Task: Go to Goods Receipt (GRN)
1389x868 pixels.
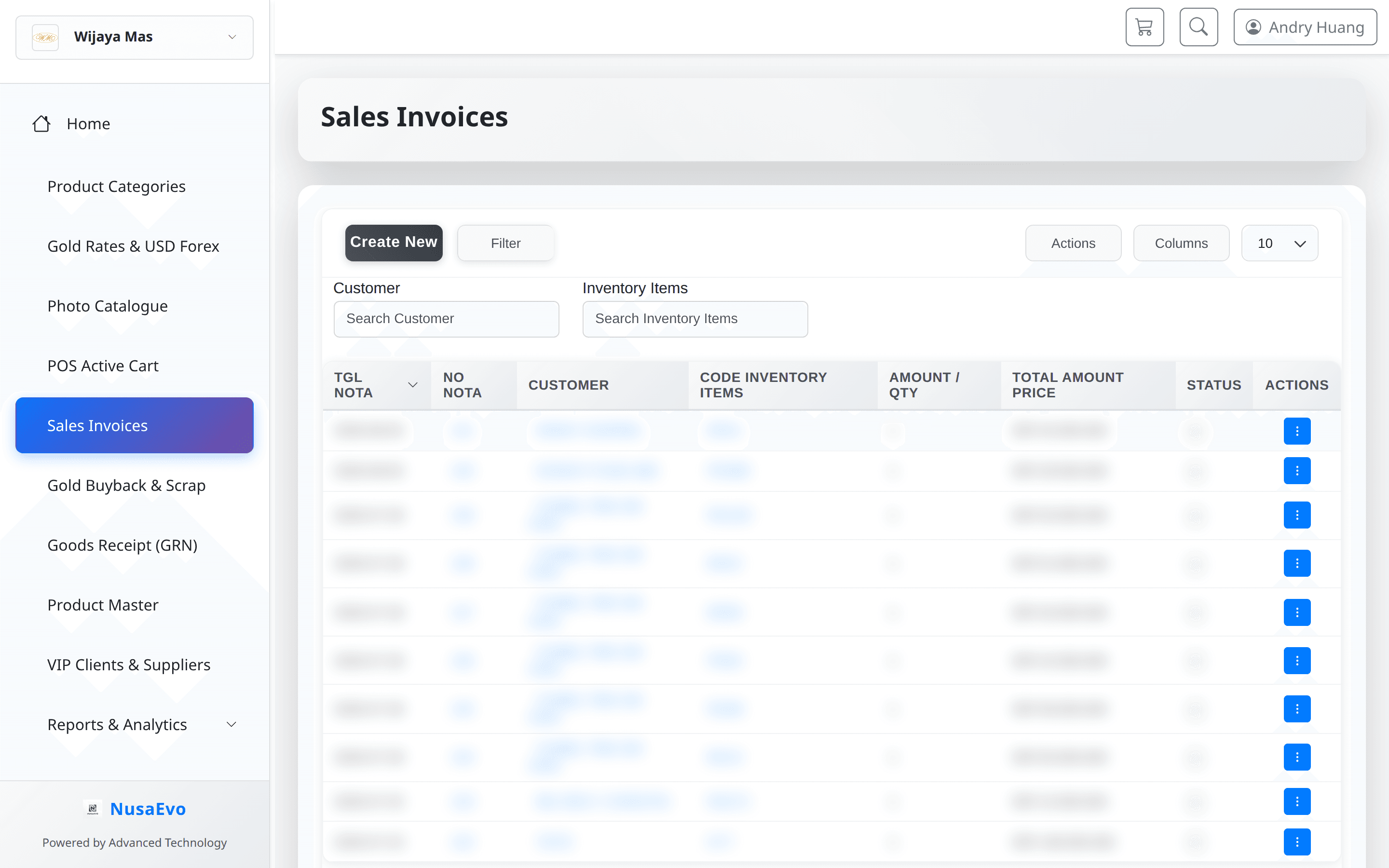Action: pyautogui.click(x=122, y=545)
